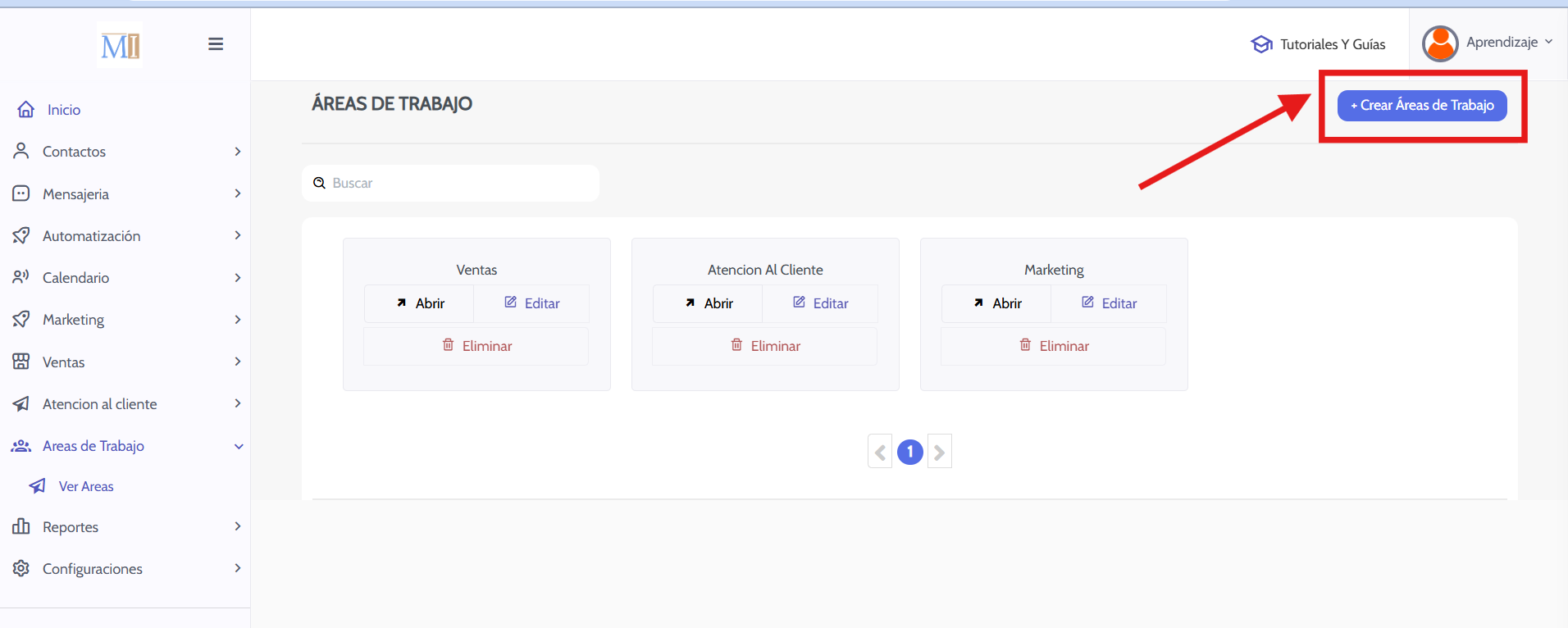The width and height of the screenshot is (1568, 628).
Task: Click the Buscar search field
Action: (459, 183)
